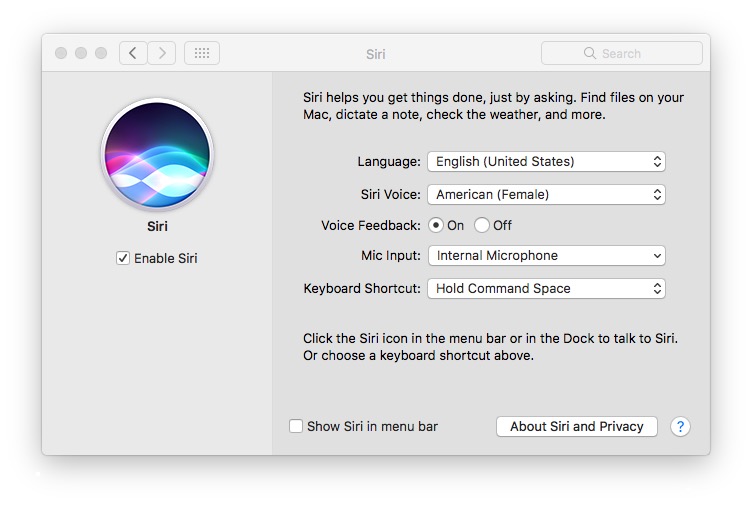This screenshot has height=505, width=752.
Task: Click the red close window button
Action: point(61,53)
